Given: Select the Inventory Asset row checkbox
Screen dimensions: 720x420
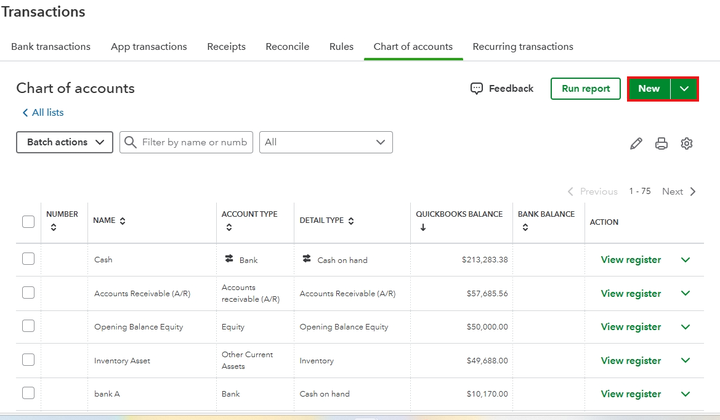Looking at the screenshot, I should click(28, 359).
